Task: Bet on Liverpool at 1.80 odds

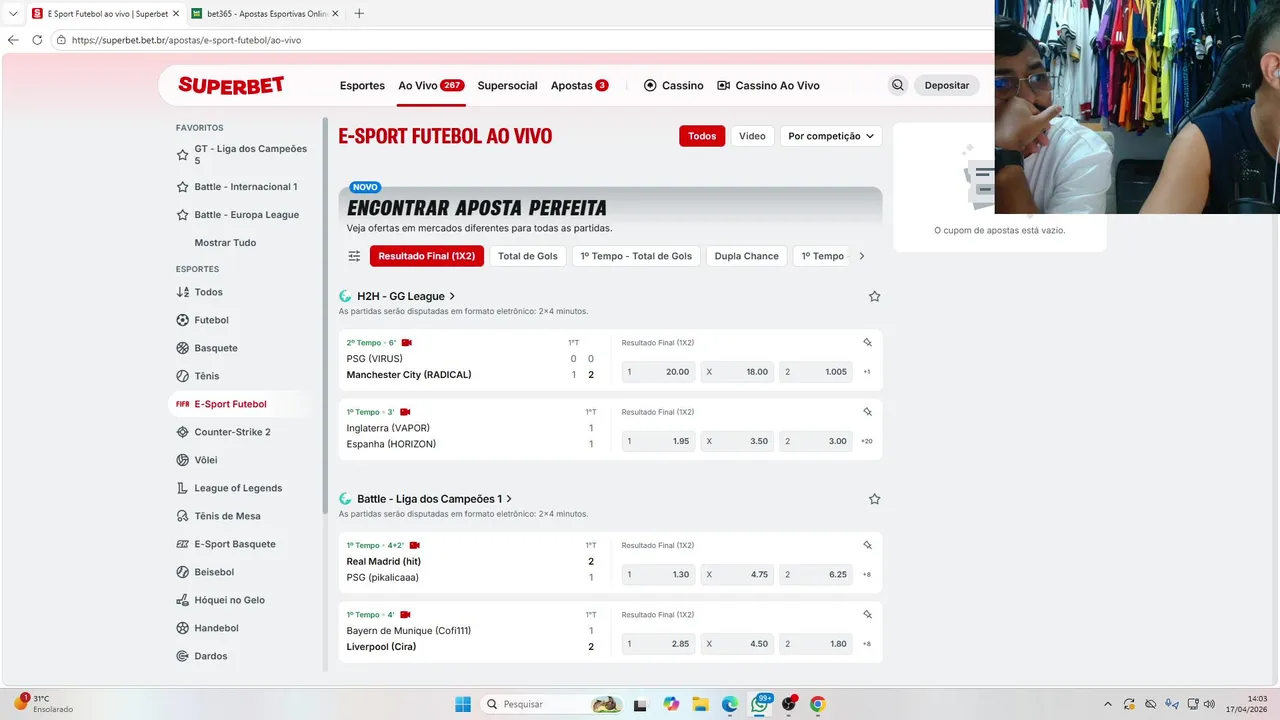Action: (816, 644)
